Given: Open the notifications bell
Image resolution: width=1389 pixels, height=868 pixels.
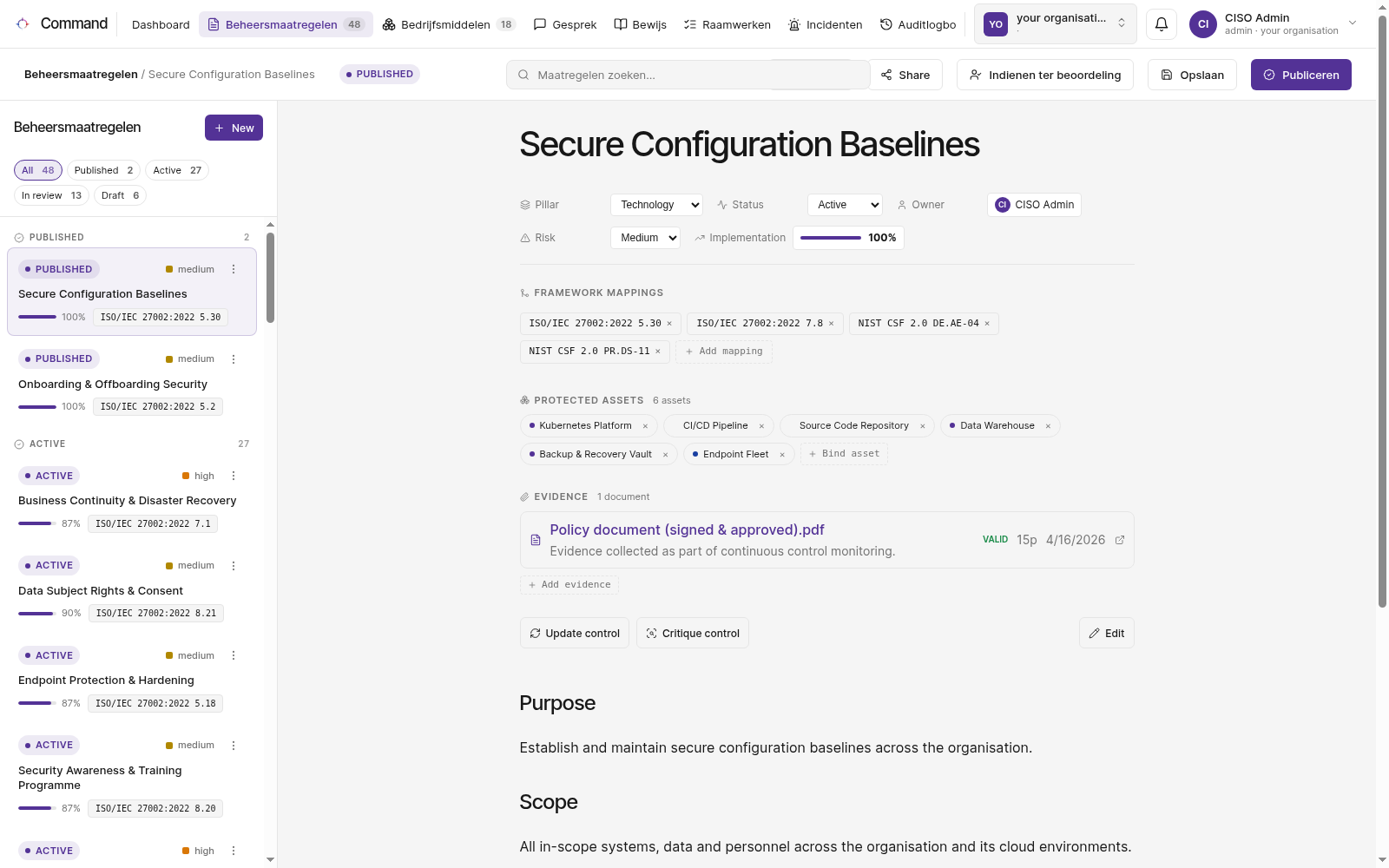Looking at the screenshot, I should [x=1162, y=24].
